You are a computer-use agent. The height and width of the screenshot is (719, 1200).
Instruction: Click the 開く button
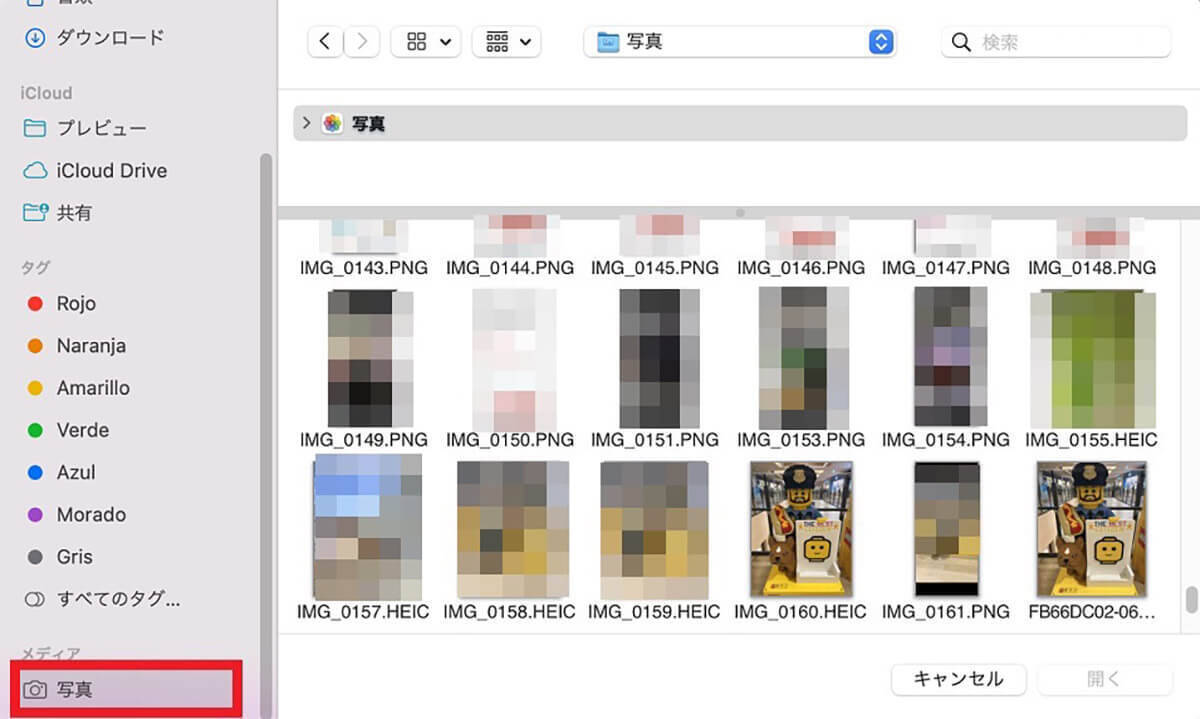(x=1104, y=680)
